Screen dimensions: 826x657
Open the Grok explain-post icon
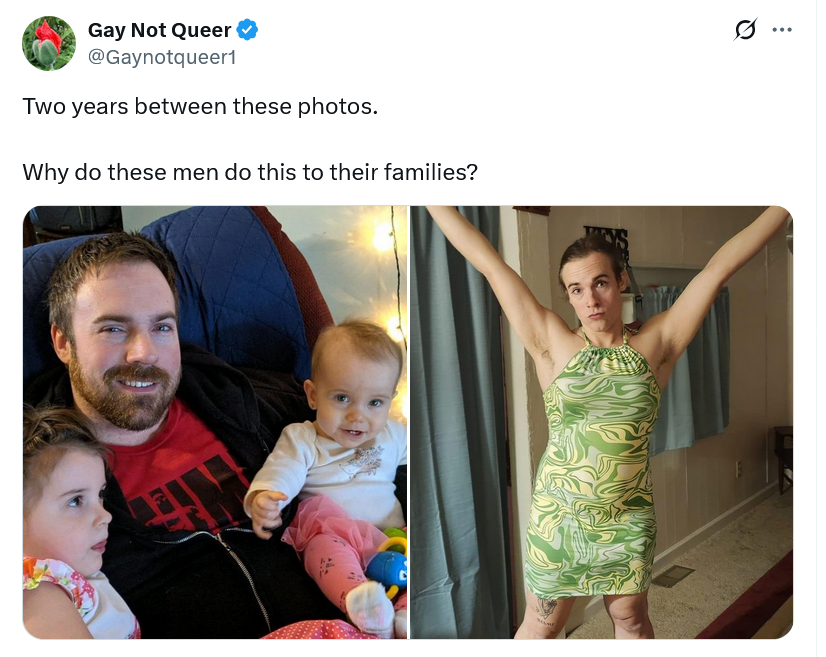point(745,30)
